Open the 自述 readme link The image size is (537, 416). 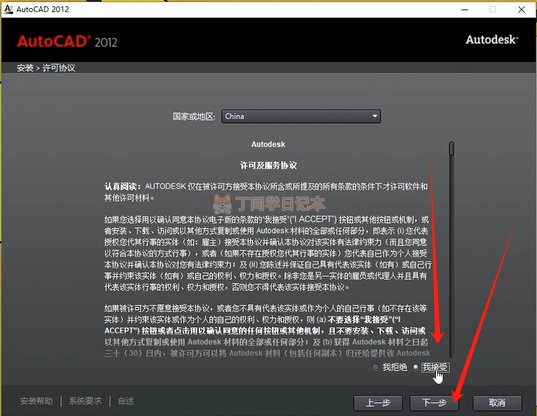tap(126, 401)
